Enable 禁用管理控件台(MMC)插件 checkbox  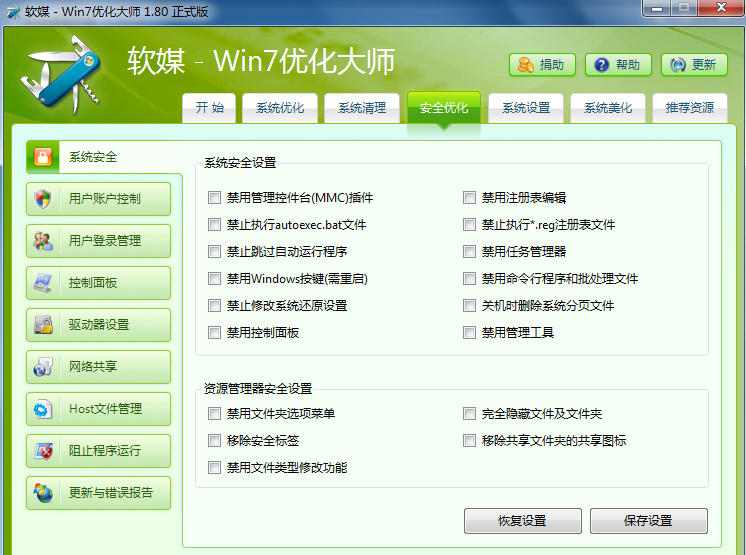(x=214, y=197)
